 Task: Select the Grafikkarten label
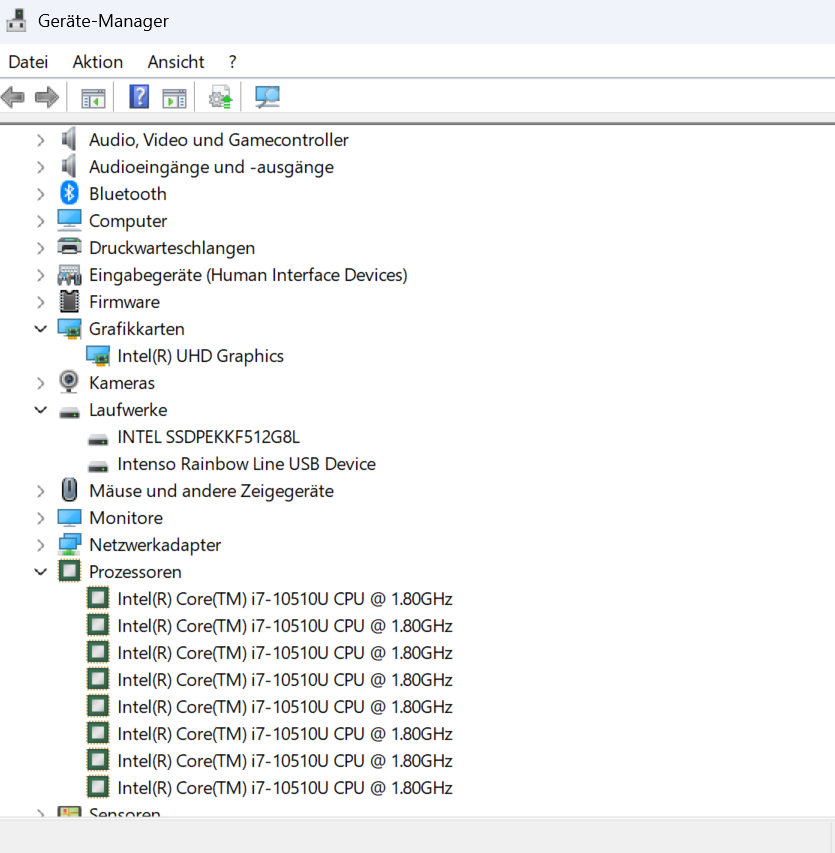point(137,329)
